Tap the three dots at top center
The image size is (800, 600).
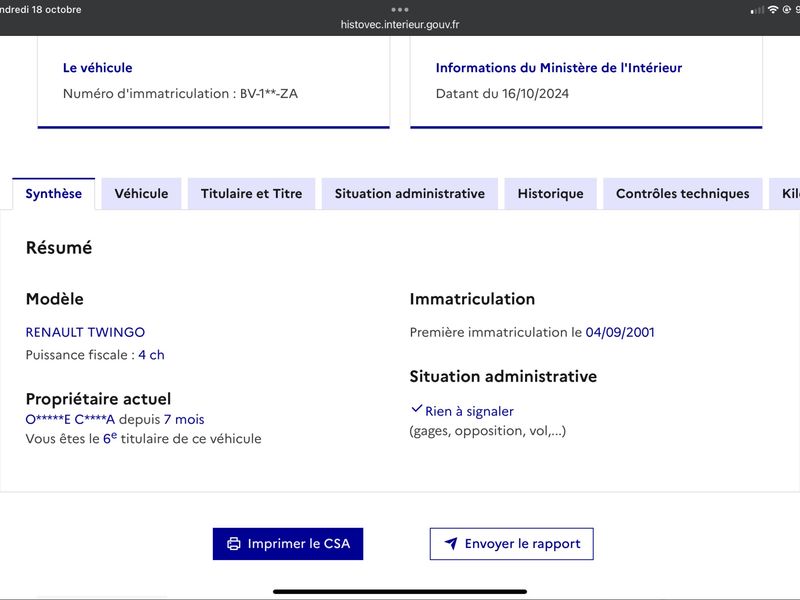400,10
